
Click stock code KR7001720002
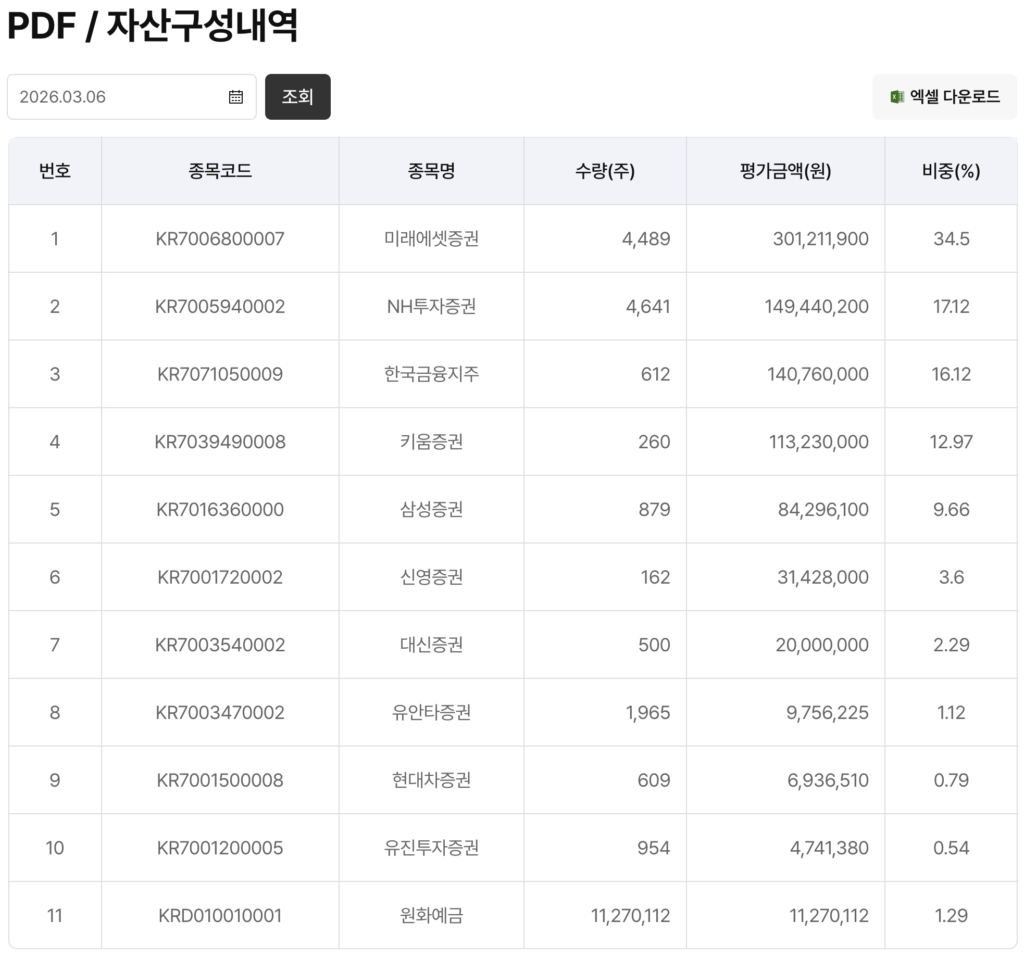[x=220, y=577]
